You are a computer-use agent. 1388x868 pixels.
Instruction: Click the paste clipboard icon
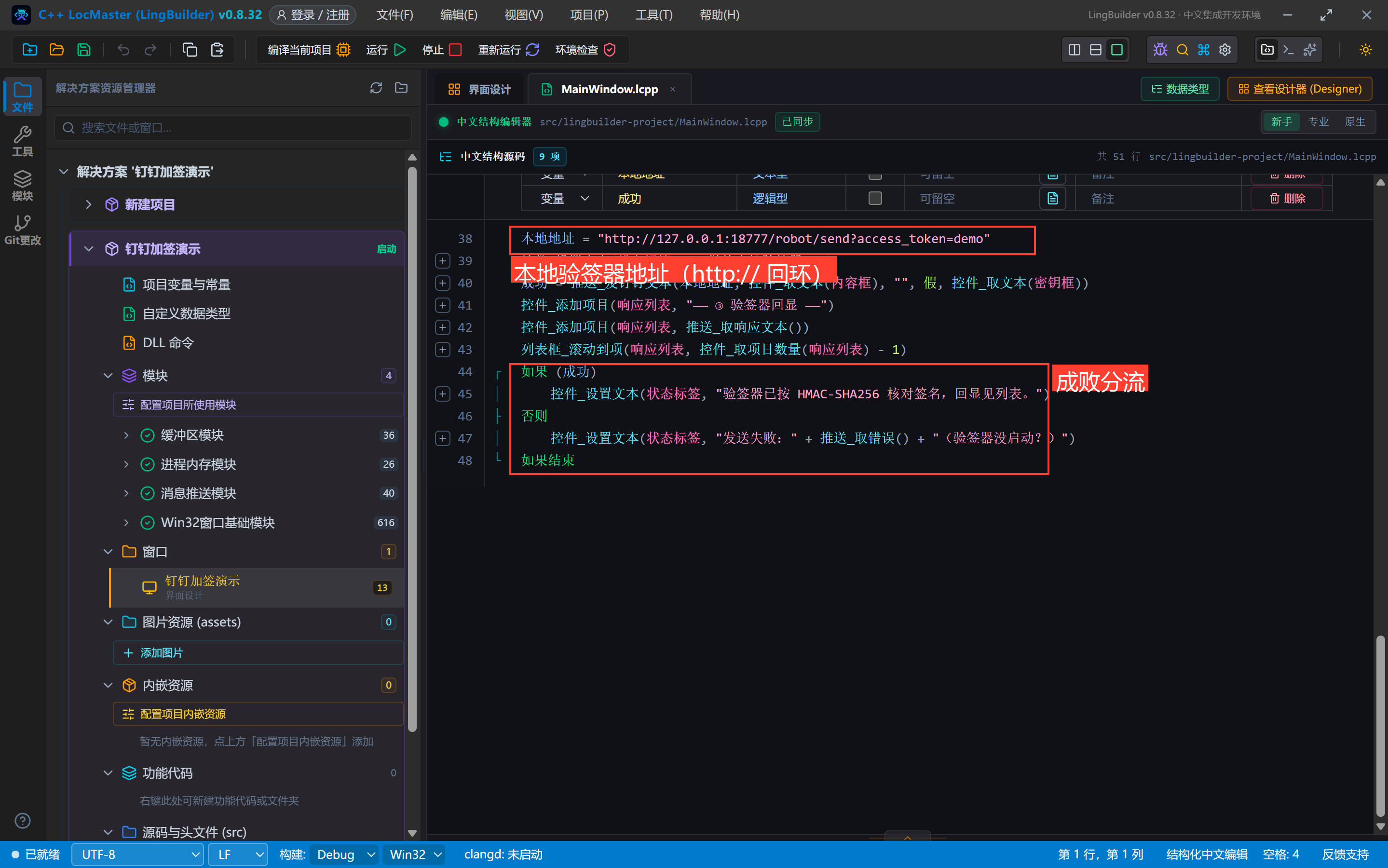click(x=218, y=50)
